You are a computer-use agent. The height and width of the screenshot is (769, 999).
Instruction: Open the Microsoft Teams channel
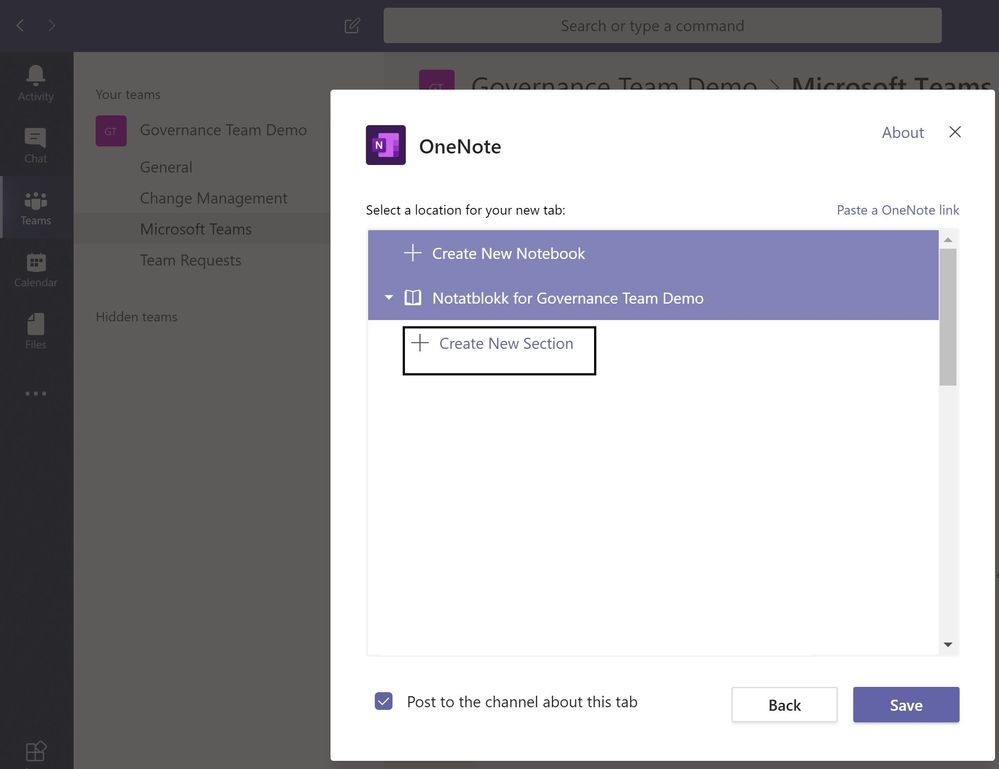[x=196, y=229]
